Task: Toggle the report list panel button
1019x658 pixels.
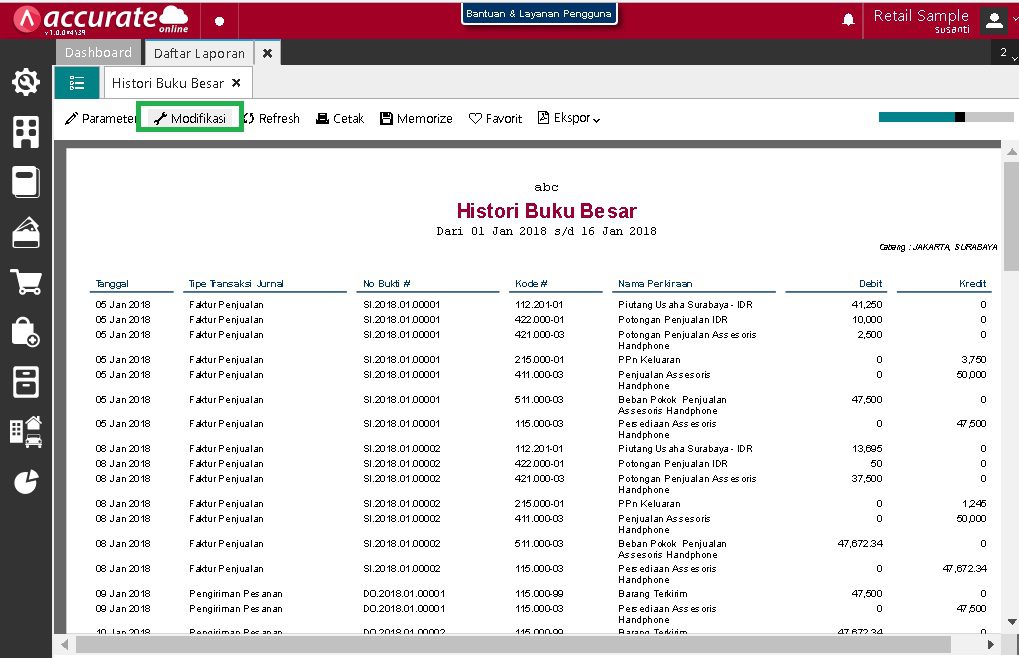Action: 77,83
